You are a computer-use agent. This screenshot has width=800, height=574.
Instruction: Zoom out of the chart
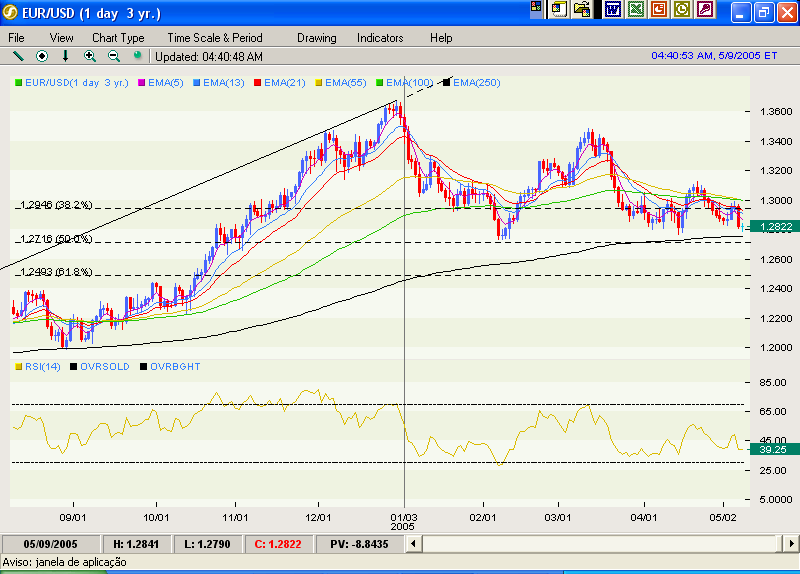pyautogui.click(x=113, y=56)
